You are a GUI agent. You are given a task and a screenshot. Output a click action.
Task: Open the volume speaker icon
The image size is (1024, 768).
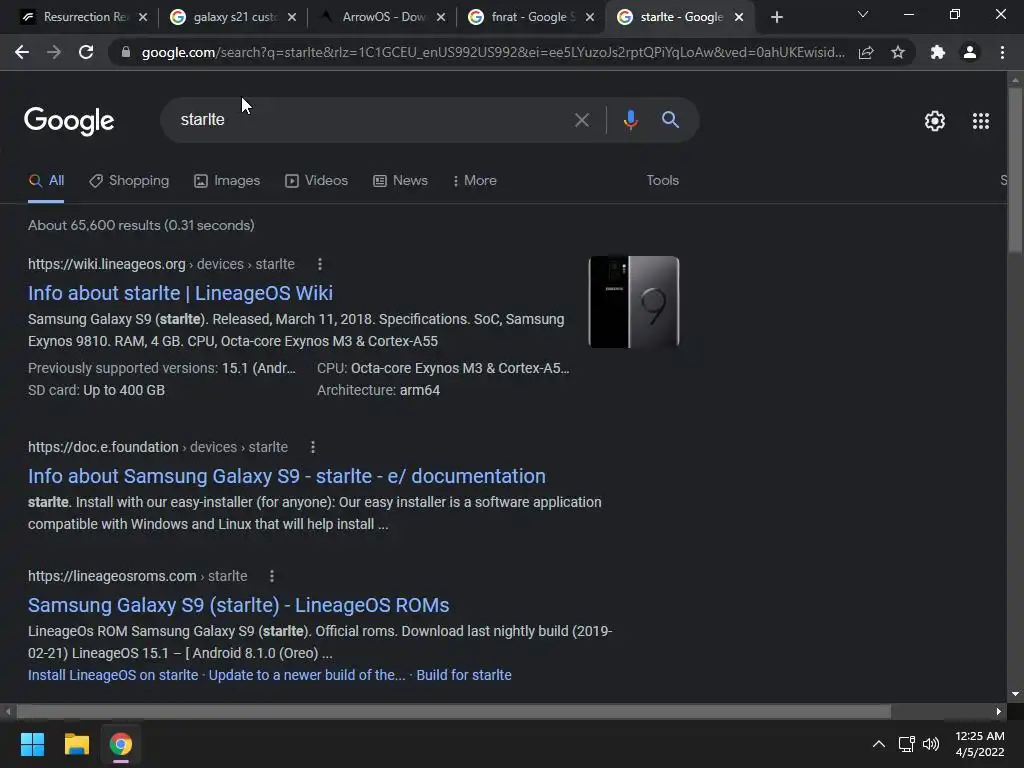(x=931, y=744)
